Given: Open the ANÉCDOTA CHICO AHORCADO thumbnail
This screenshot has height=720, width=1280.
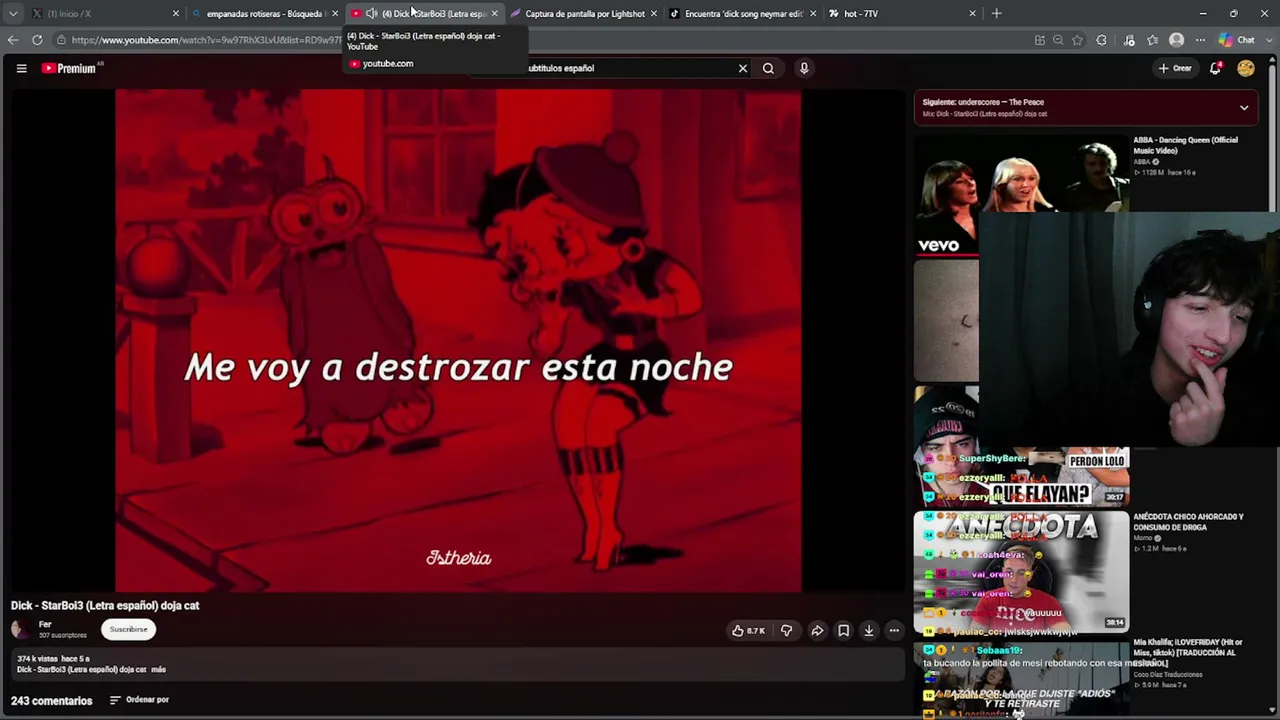Looking at the screenshot, I should coord(1021,571).
